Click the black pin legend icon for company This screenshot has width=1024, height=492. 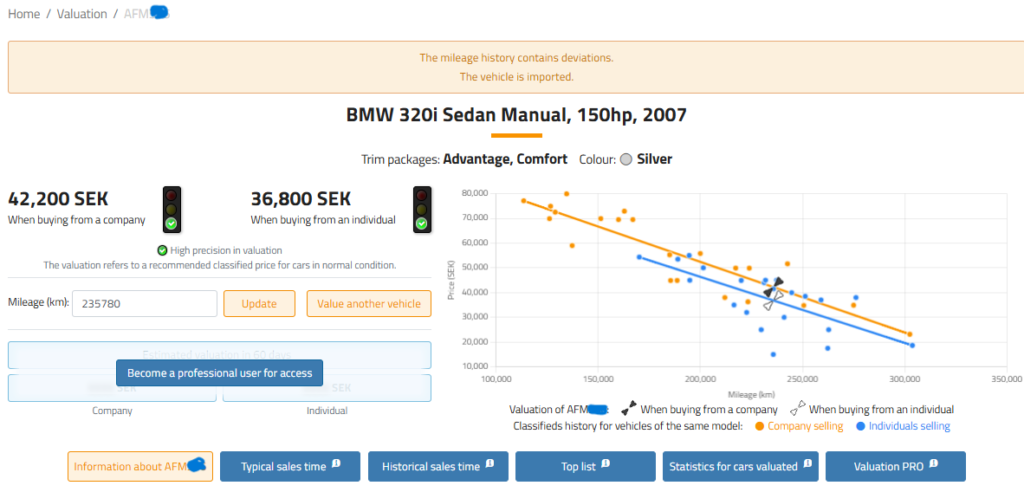click(629, 409)
